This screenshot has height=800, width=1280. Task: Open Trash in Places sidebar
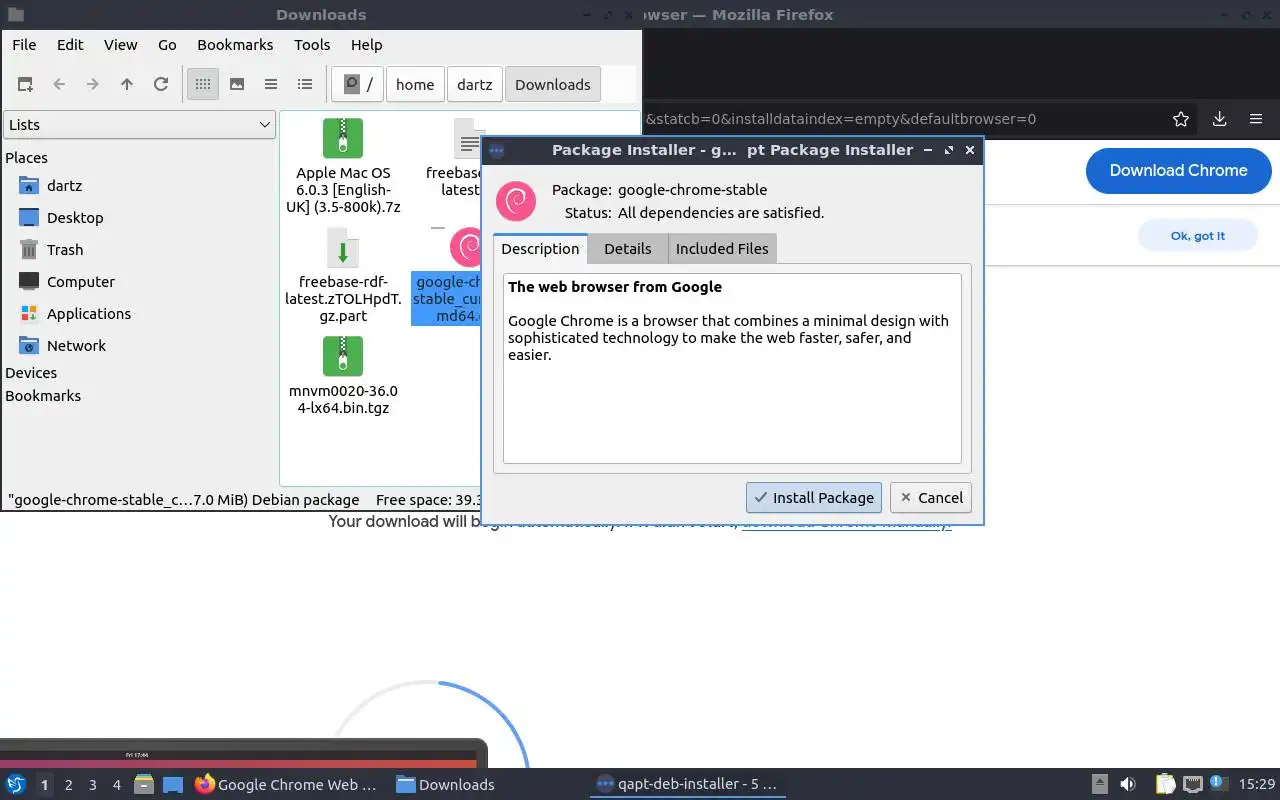tap(65, 250)
